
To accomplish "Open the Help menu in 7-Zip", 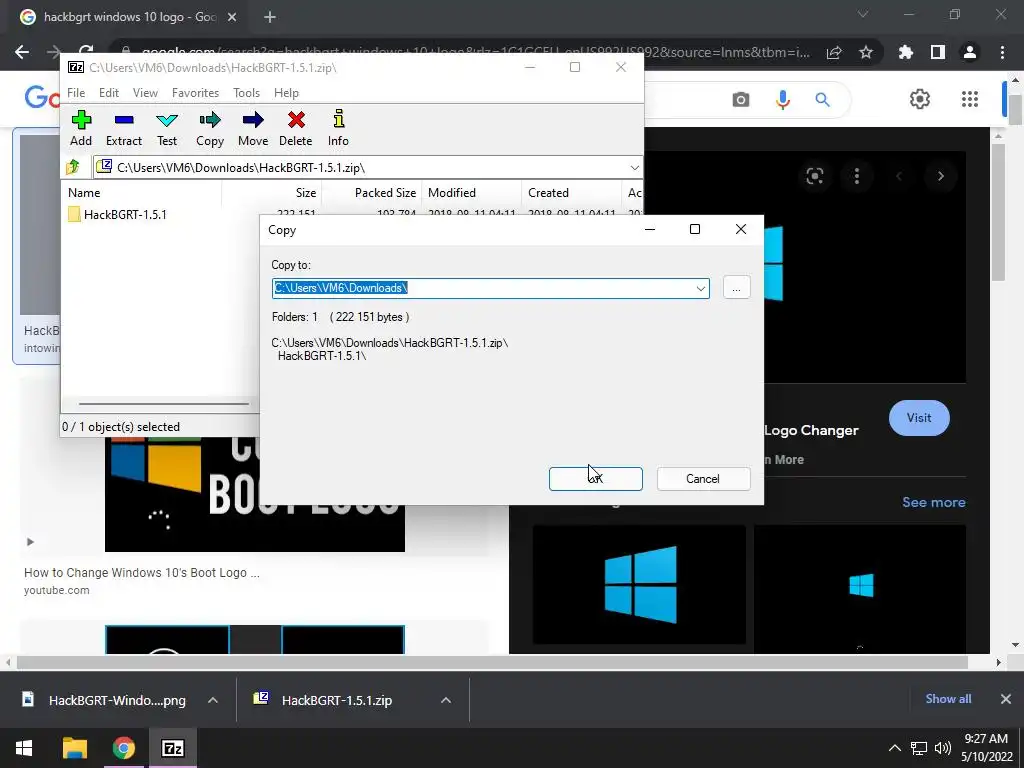I will 286,93.
